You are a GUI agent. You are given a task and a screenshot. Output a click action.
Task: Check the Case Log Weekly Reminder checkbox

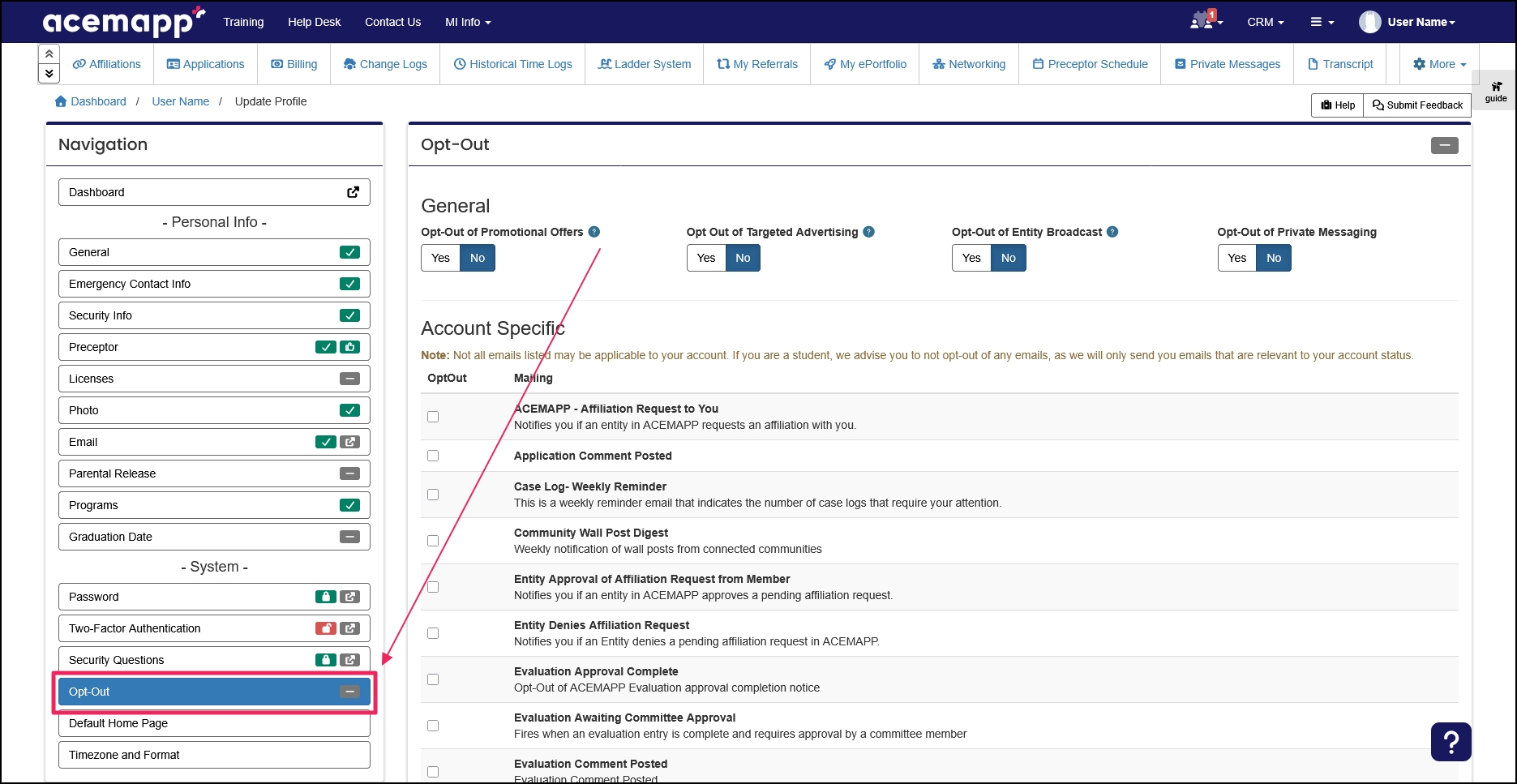point(432,494)
